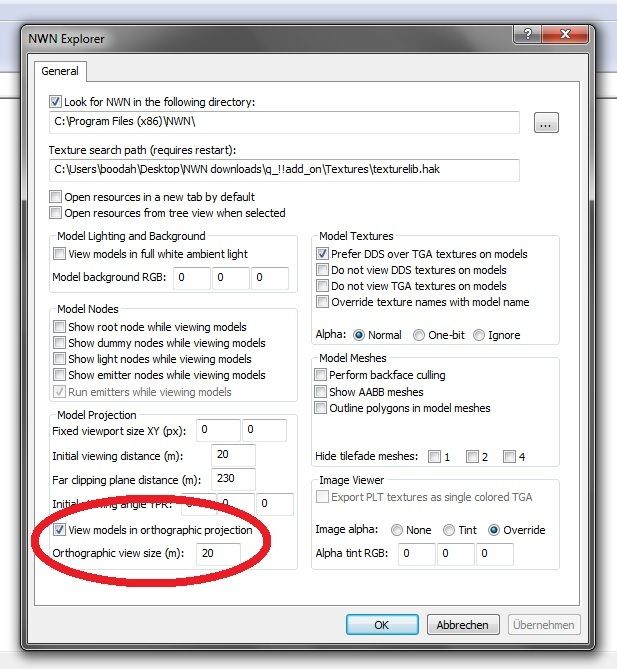
Task: Select the One-bit alpha radio button
Action: pyautogui.click(x=421, y=335)
